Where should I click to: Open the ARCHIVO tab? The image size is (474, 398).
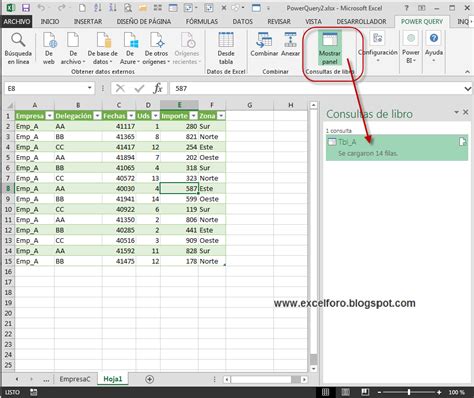17,22
